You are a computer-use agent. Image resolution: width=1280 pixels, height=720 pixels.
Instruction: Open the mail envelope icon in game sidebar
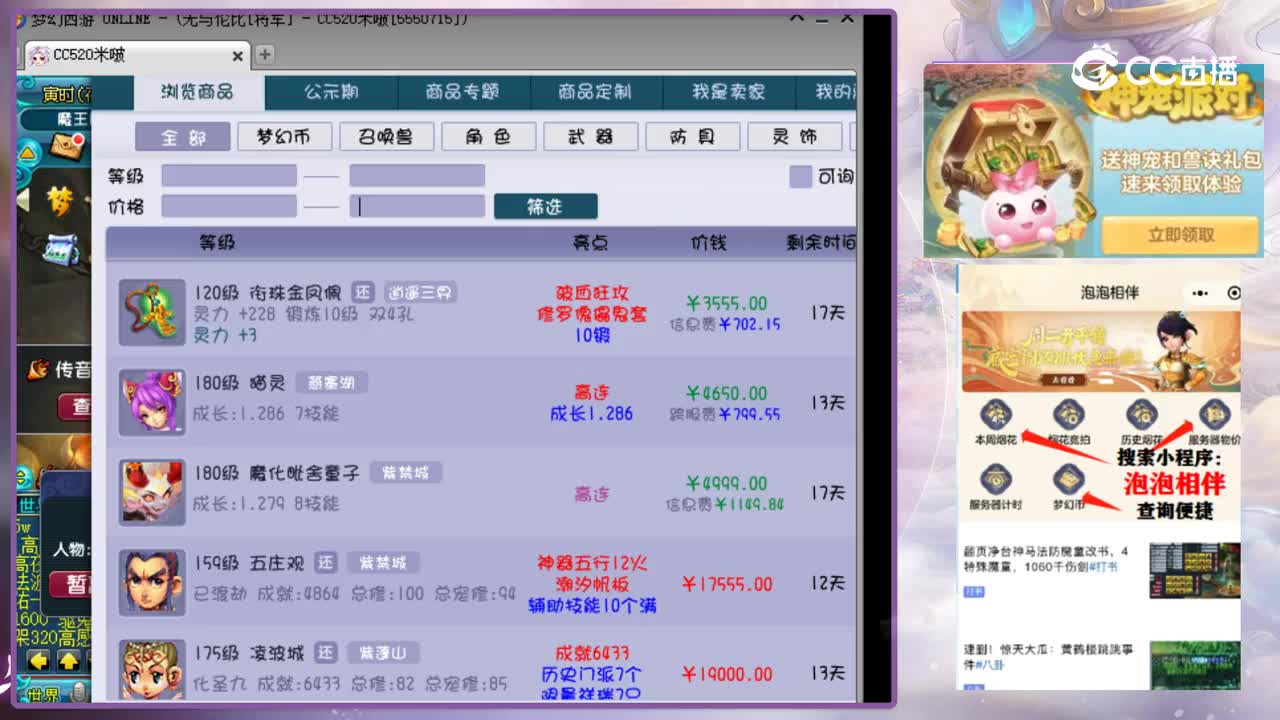(x=65, y=147)
